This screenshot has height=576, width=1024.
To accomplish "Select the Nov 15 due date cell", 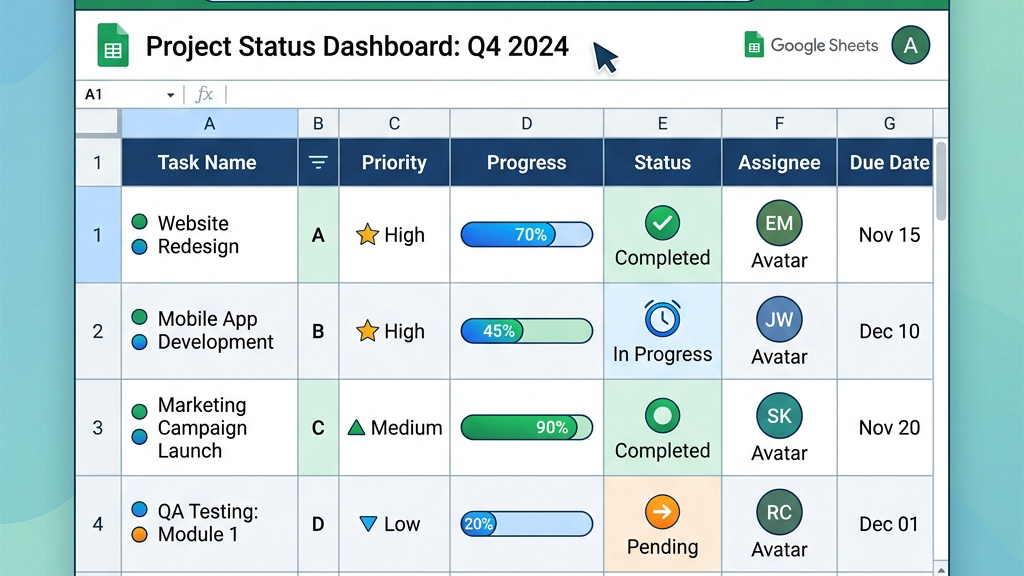I will coord(886,235).
